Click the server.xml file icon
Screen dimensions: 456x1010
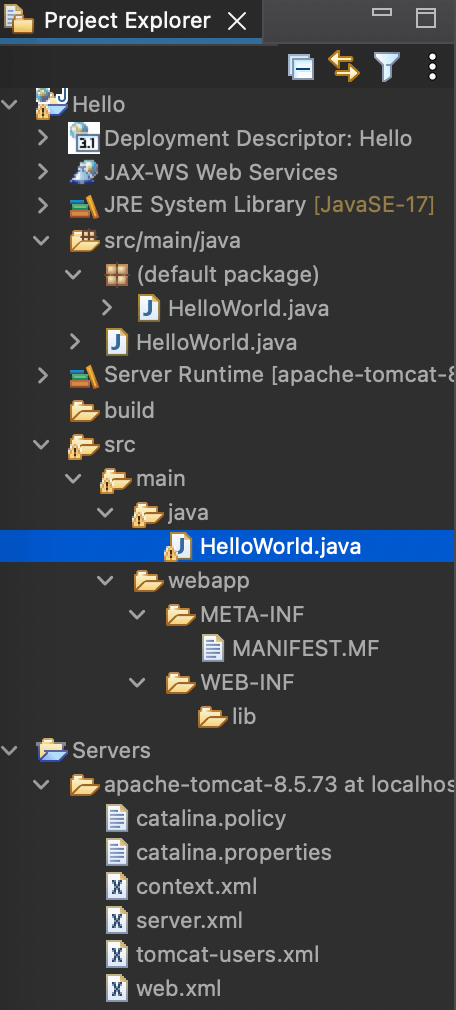click(x=117, y=920)
